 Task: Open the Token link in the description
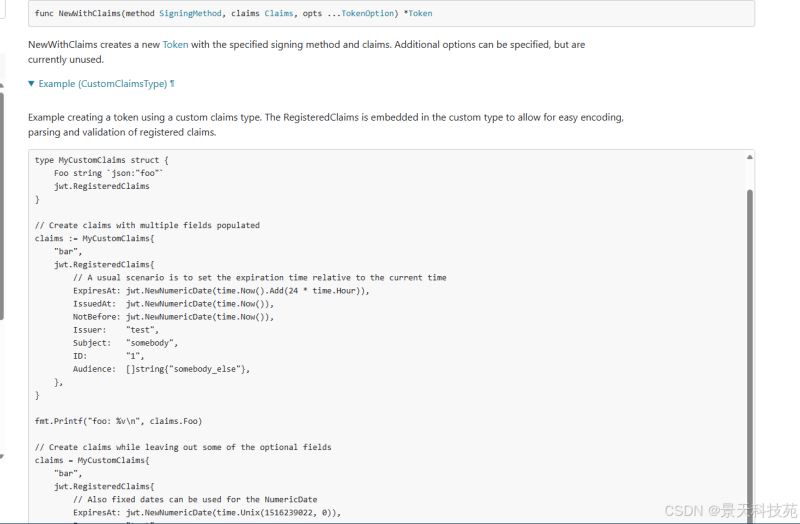coord(176,45)
